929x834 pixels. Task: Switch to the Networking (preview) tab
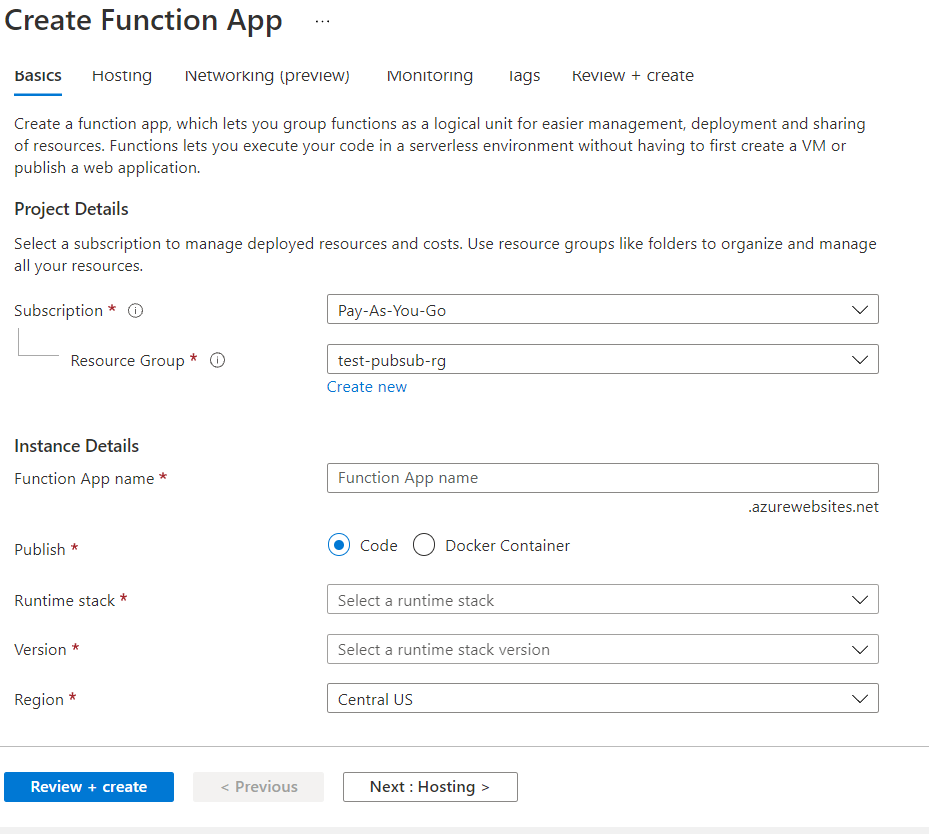click(x=267, y=76)
